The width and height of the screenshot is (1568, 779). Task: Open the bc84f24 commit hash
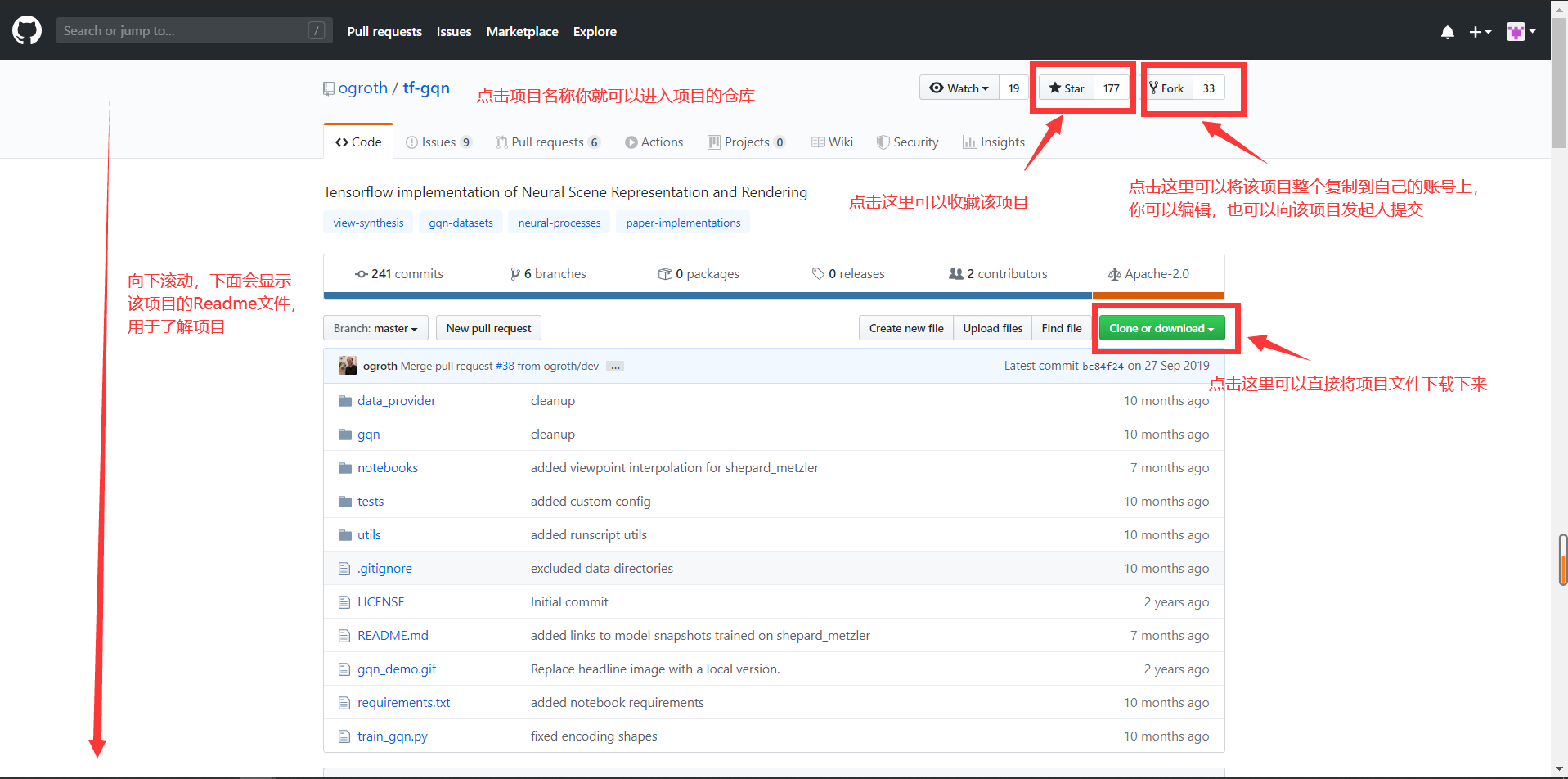point(1103,367)
